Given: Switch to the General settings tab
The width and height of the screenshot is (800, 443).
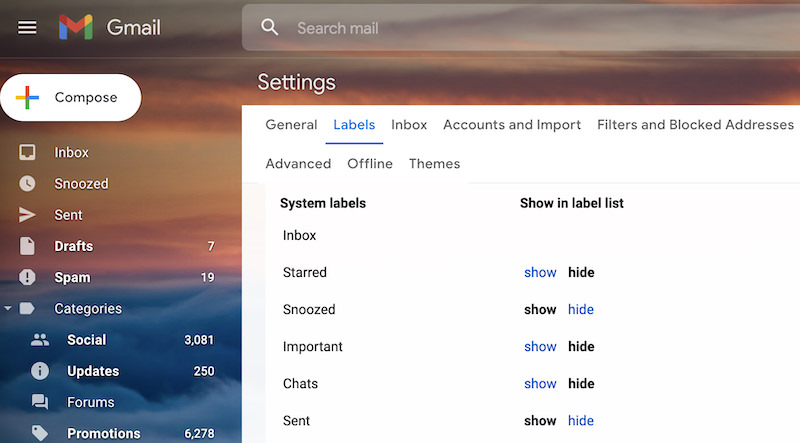Looking at the screenshot, I should 291,125.
